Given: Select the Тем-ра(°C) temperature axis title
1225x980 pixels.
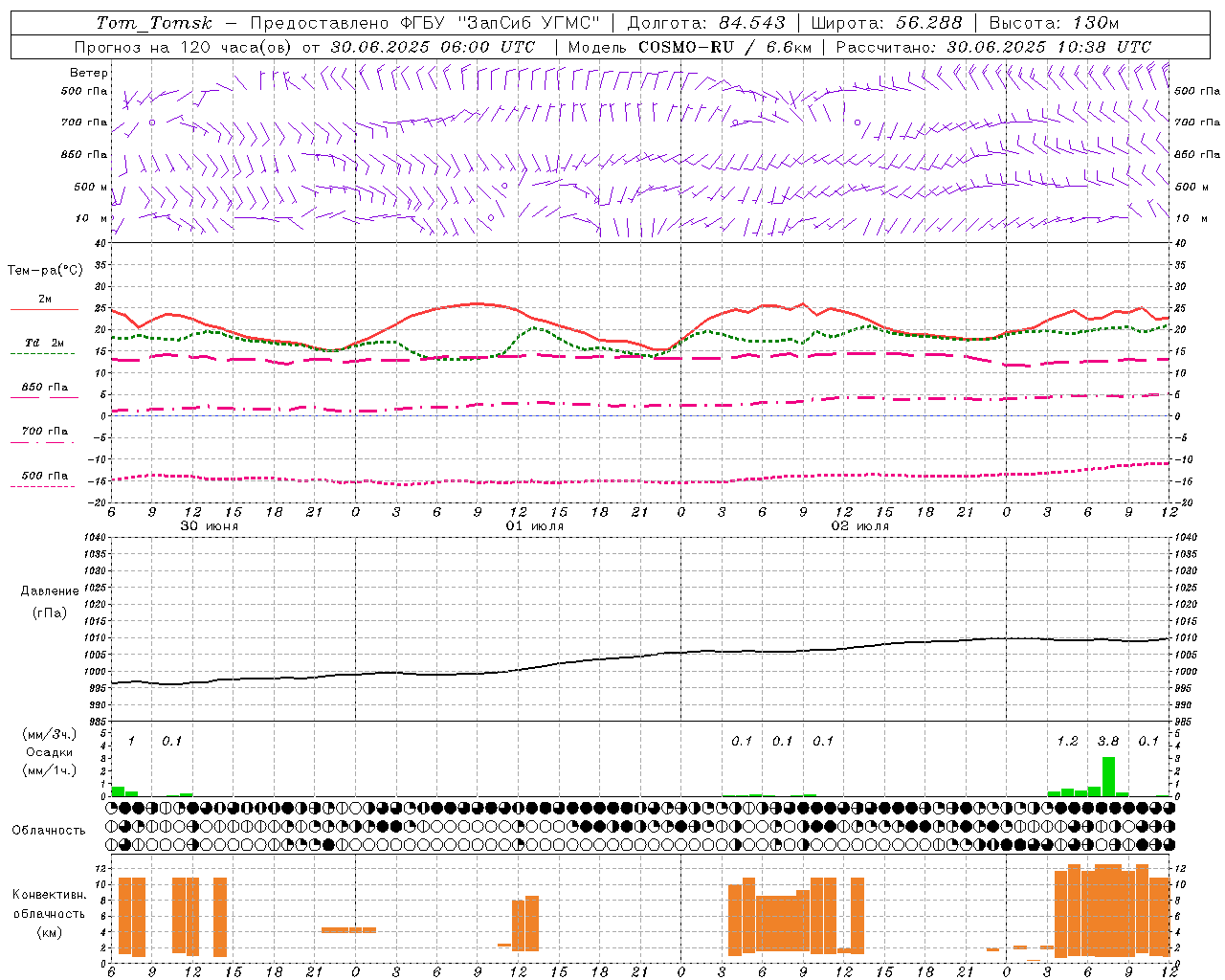Looking at the screenshot, I should tap(45, 271).
